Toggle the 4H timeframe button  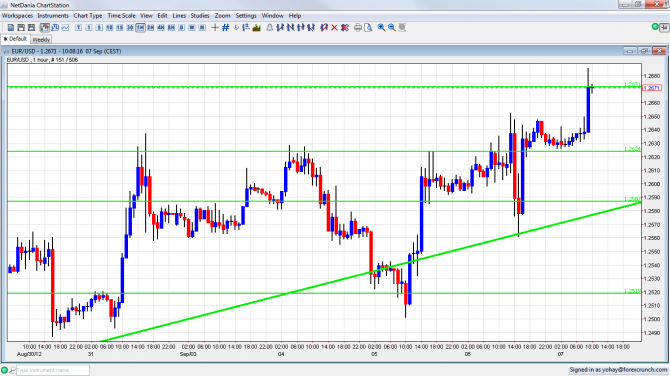point(161,27)
